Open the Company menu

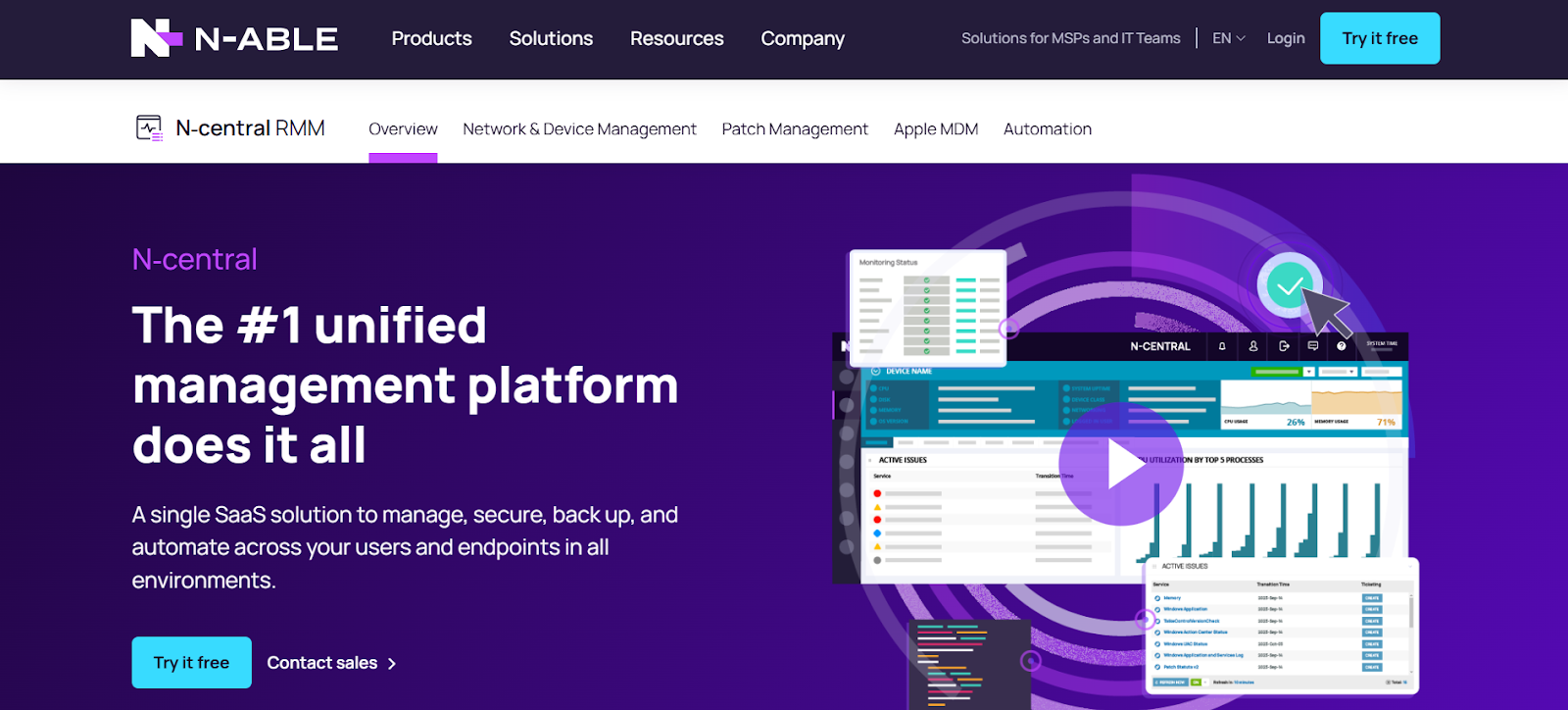pos(803,38)
